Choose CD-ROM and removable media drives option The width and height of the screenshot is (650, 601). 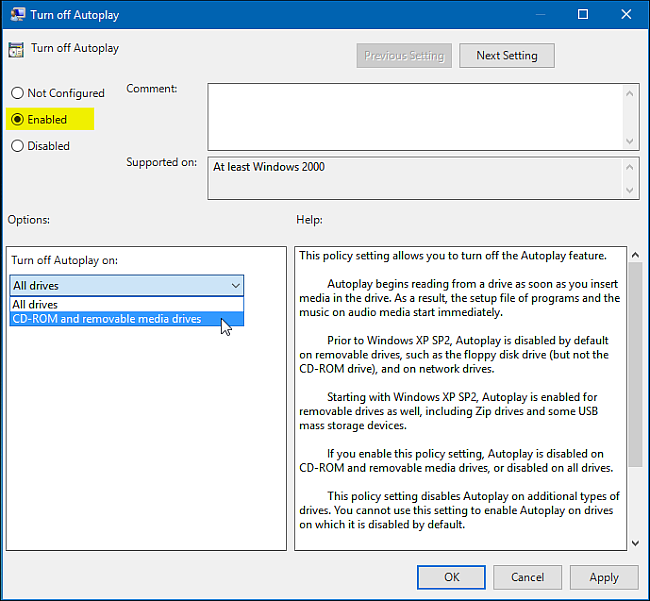[x=106, y=319]
